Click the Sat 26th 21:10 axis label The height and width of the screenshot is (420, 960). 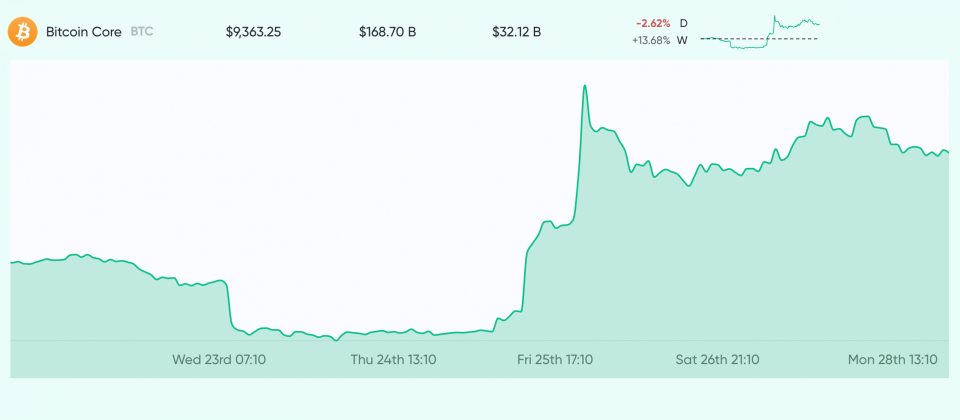pyautogui.click(x=717, y=358)
